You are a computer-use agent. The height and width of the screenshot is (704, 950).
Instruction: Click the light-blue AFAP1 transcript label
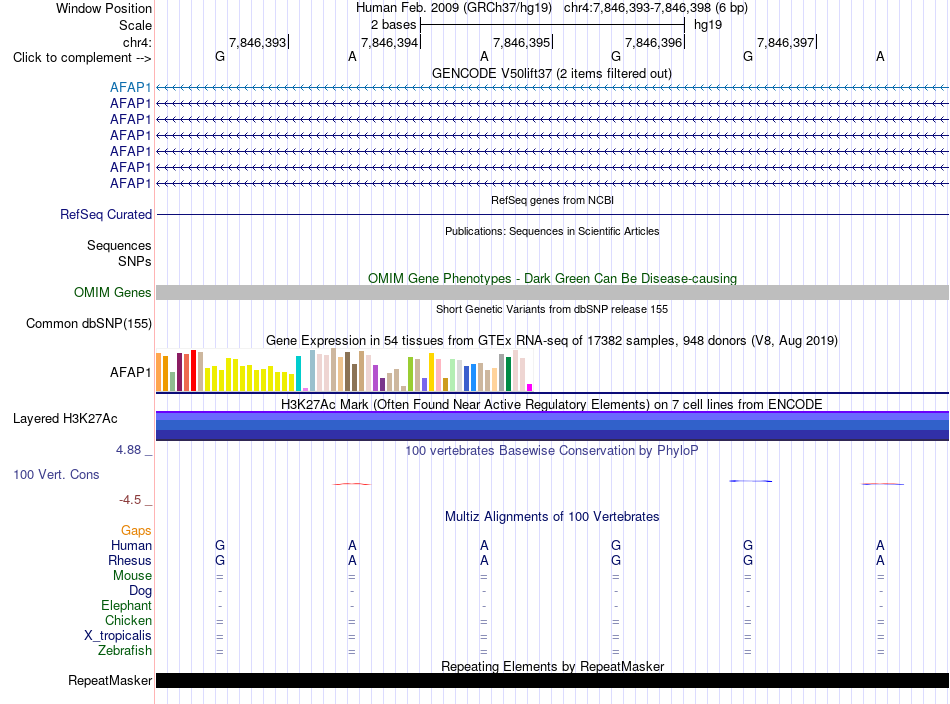click(130, 87)
